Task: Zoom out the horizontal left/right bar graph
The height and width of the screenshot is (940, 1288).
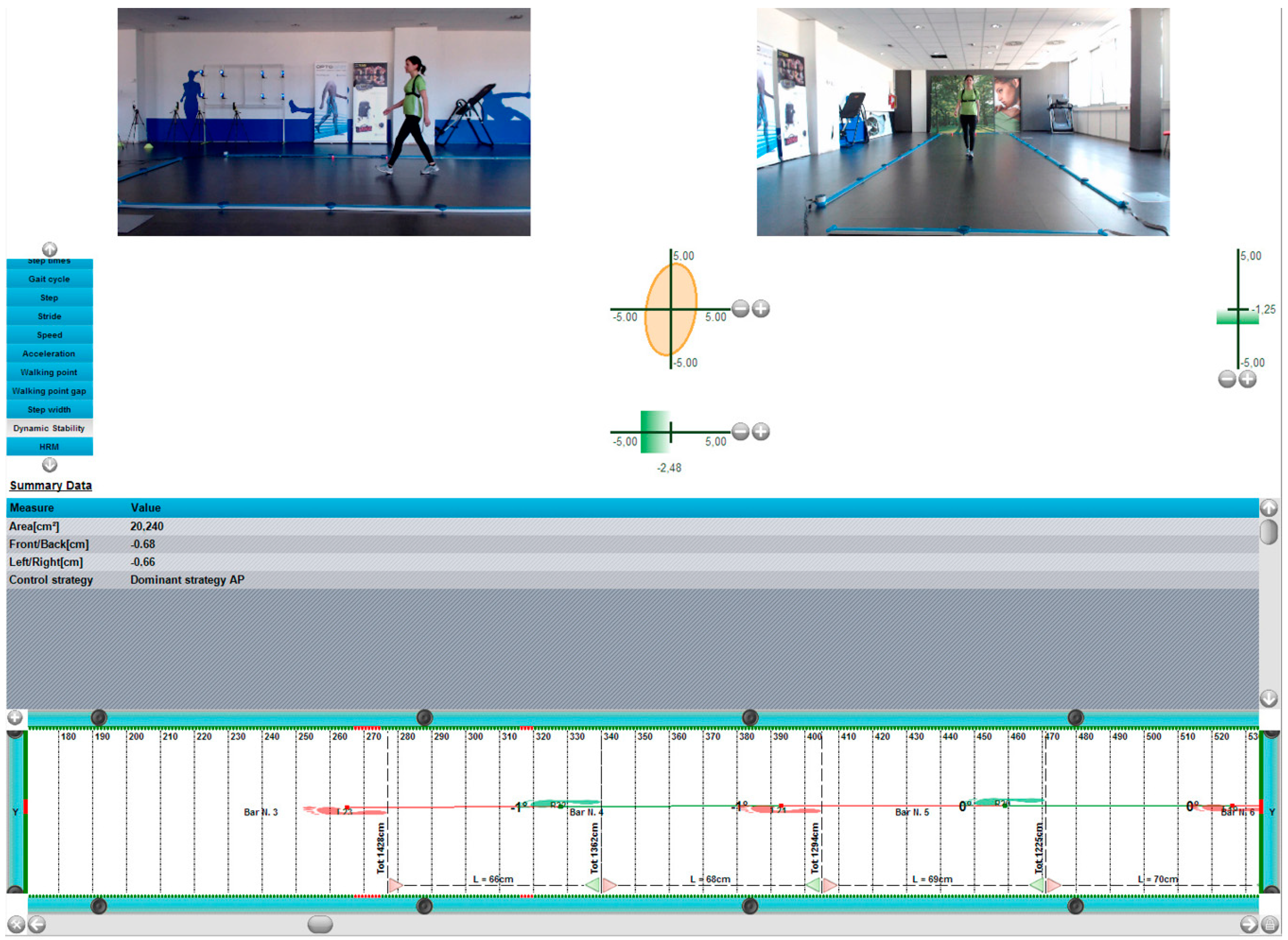Action: (x=740, y=432)
